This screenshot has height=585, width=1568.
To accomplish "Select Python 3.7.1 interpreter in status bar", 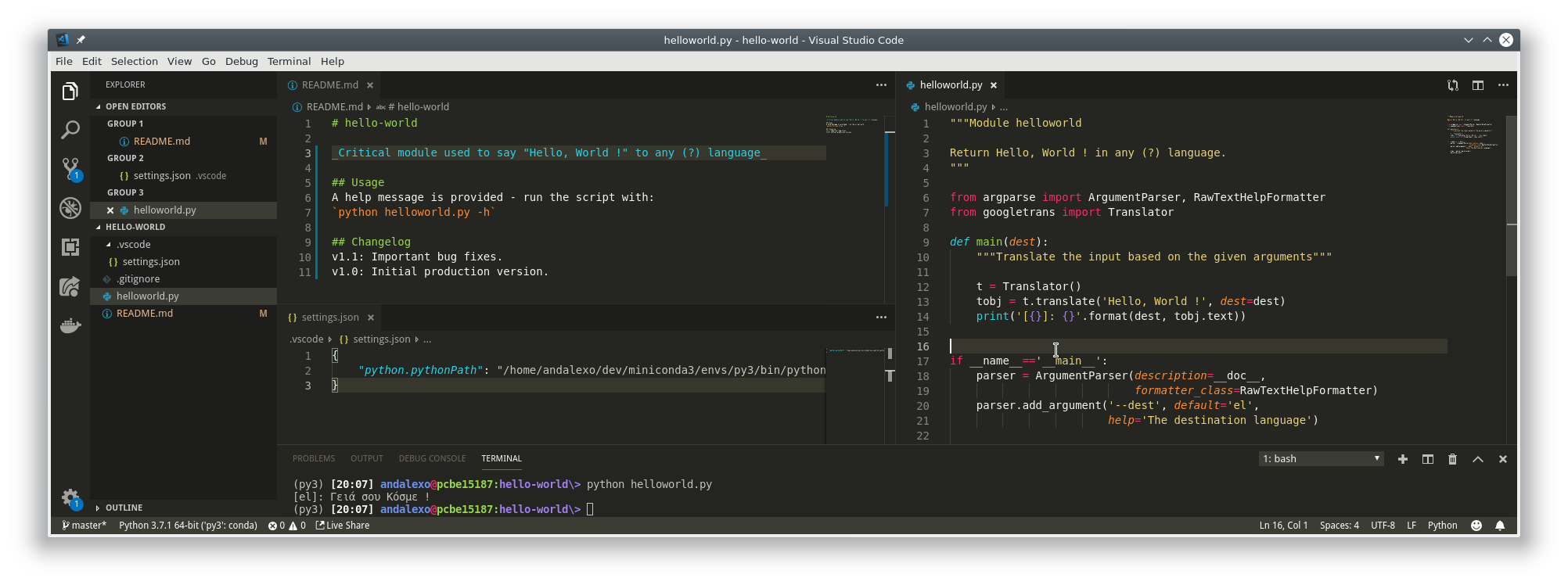I will [188, 526].
